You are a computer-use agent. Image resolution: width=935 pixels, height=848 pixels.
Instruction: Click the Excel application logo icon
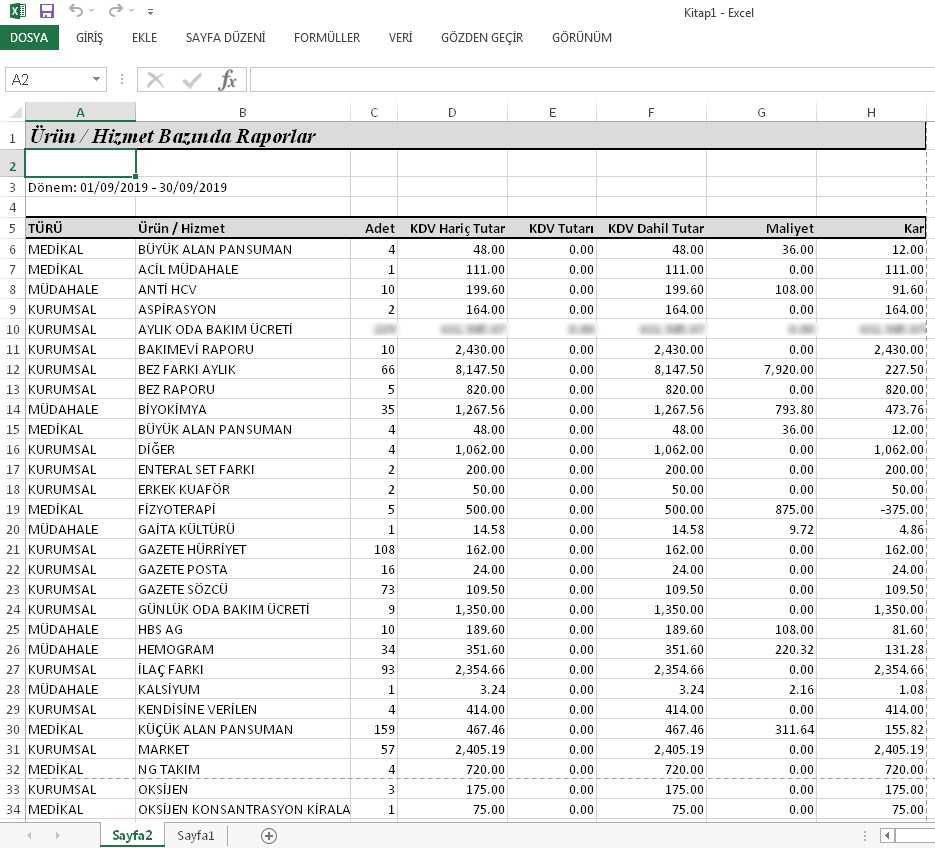pos(18,11)
